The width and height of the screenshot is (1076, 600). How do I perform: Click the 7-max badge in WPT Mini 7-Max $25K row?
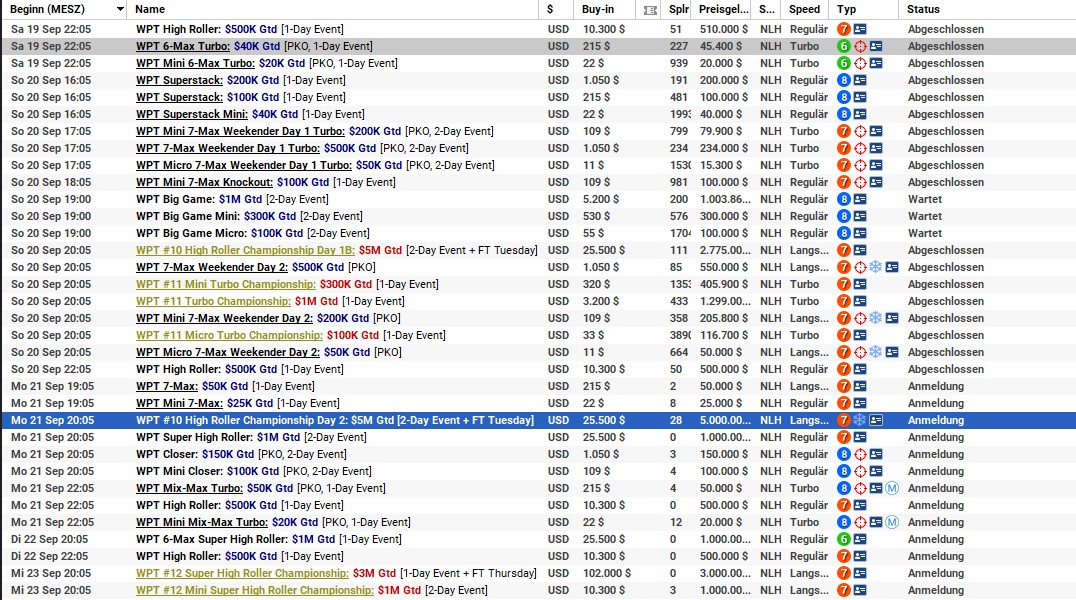pos(843,403)
